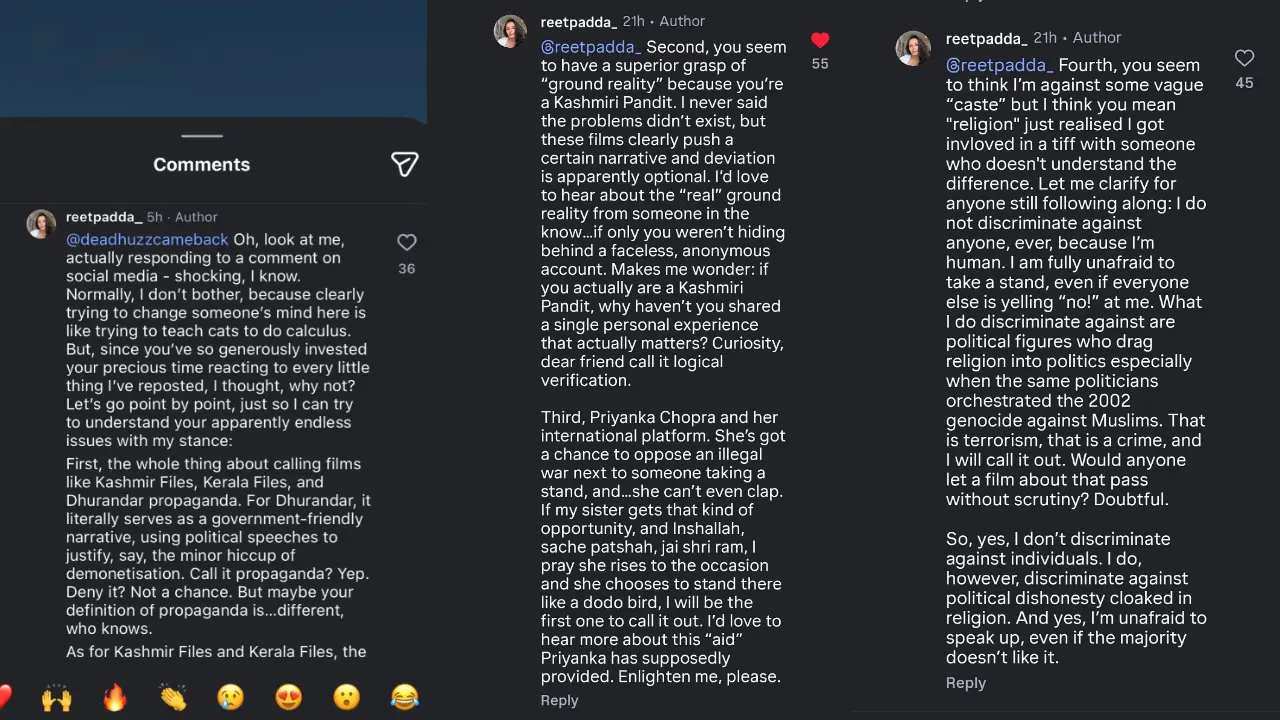React with the crying face emoji
The height and width of the screenshot is (720, 1280).
(231, 696)
